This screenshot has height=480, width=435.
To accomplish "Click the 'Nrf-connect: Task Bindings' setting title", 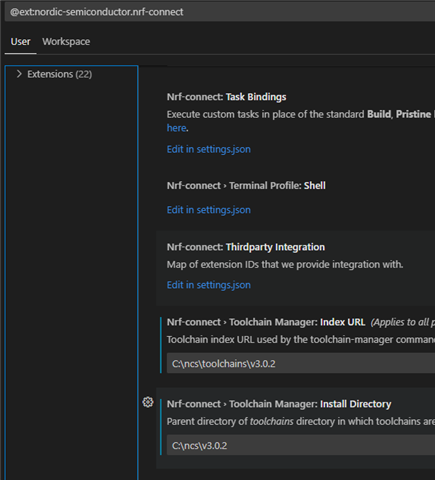I will tap(226, 97).
